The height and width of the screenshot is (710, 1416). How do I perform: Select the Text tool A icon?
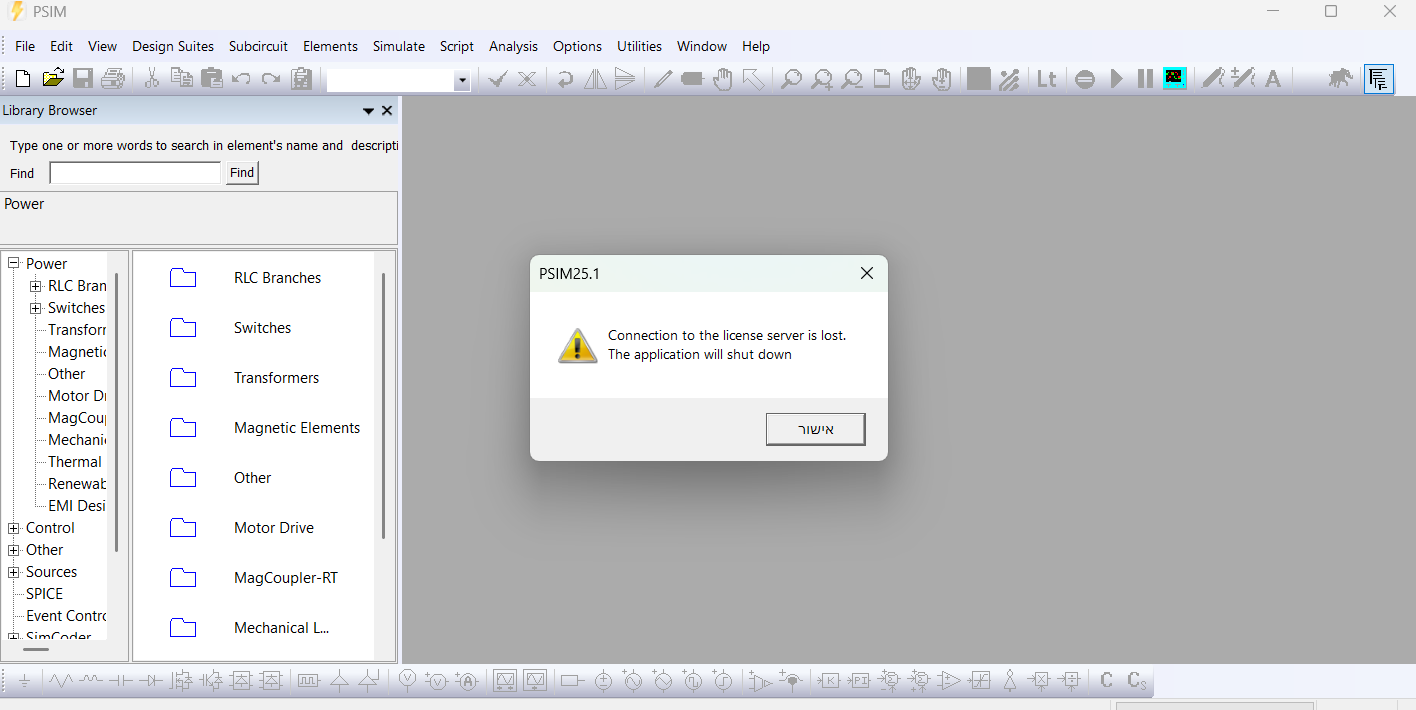[1273, 78]
